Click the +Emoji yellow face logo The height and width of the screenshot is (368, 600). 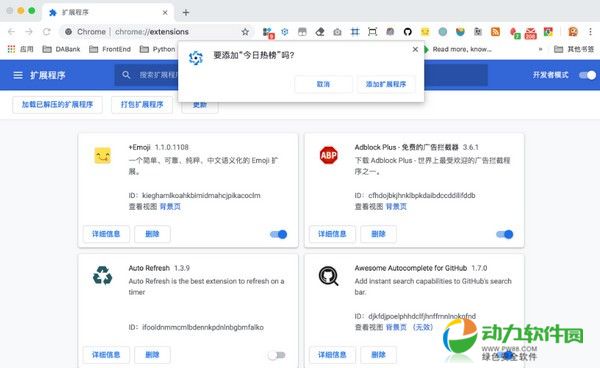click(x=103, y=155)
